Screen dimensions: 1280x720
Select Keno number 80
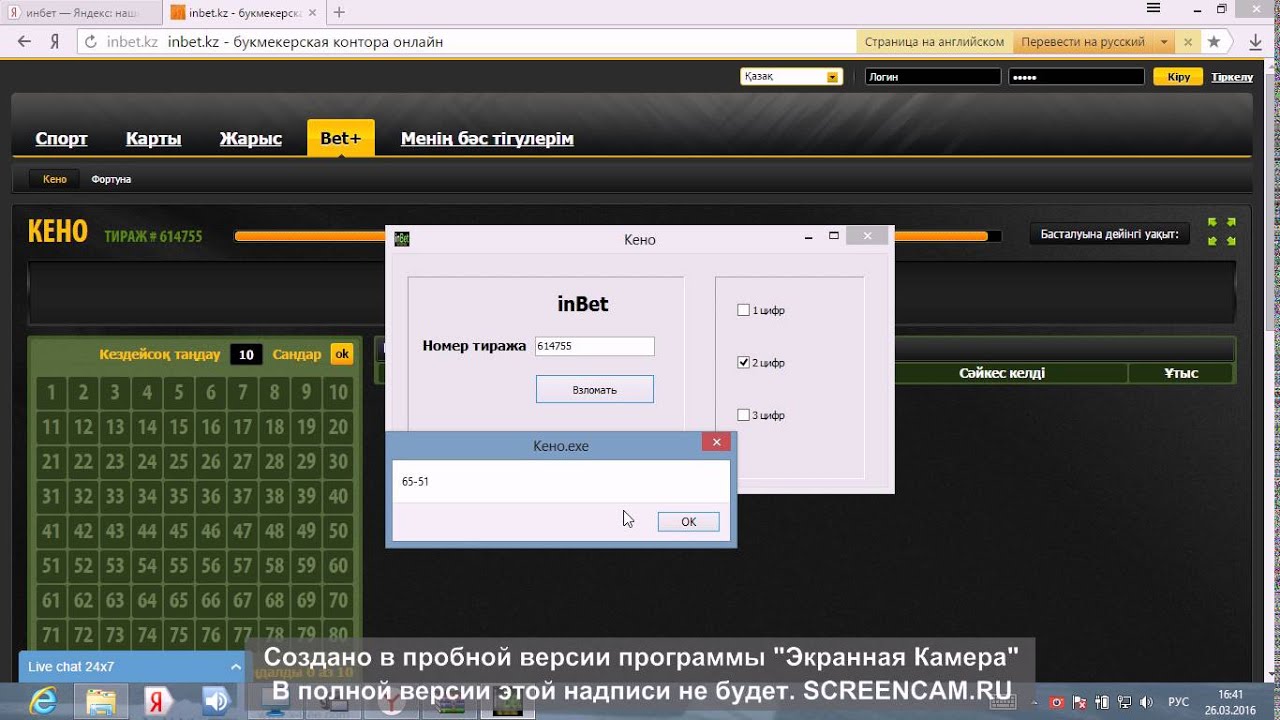pyautogui.click(x=338, y=635)
